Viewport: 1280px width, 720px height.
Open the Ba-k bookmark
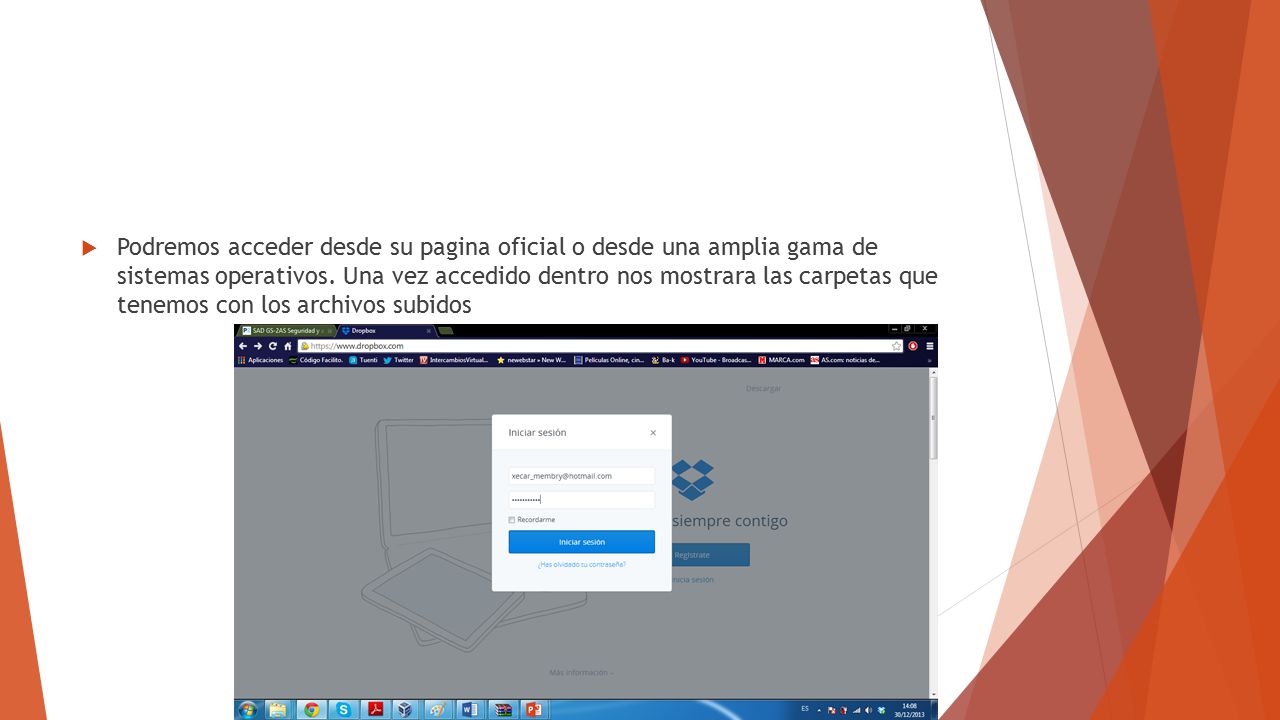tap(663, 360)
